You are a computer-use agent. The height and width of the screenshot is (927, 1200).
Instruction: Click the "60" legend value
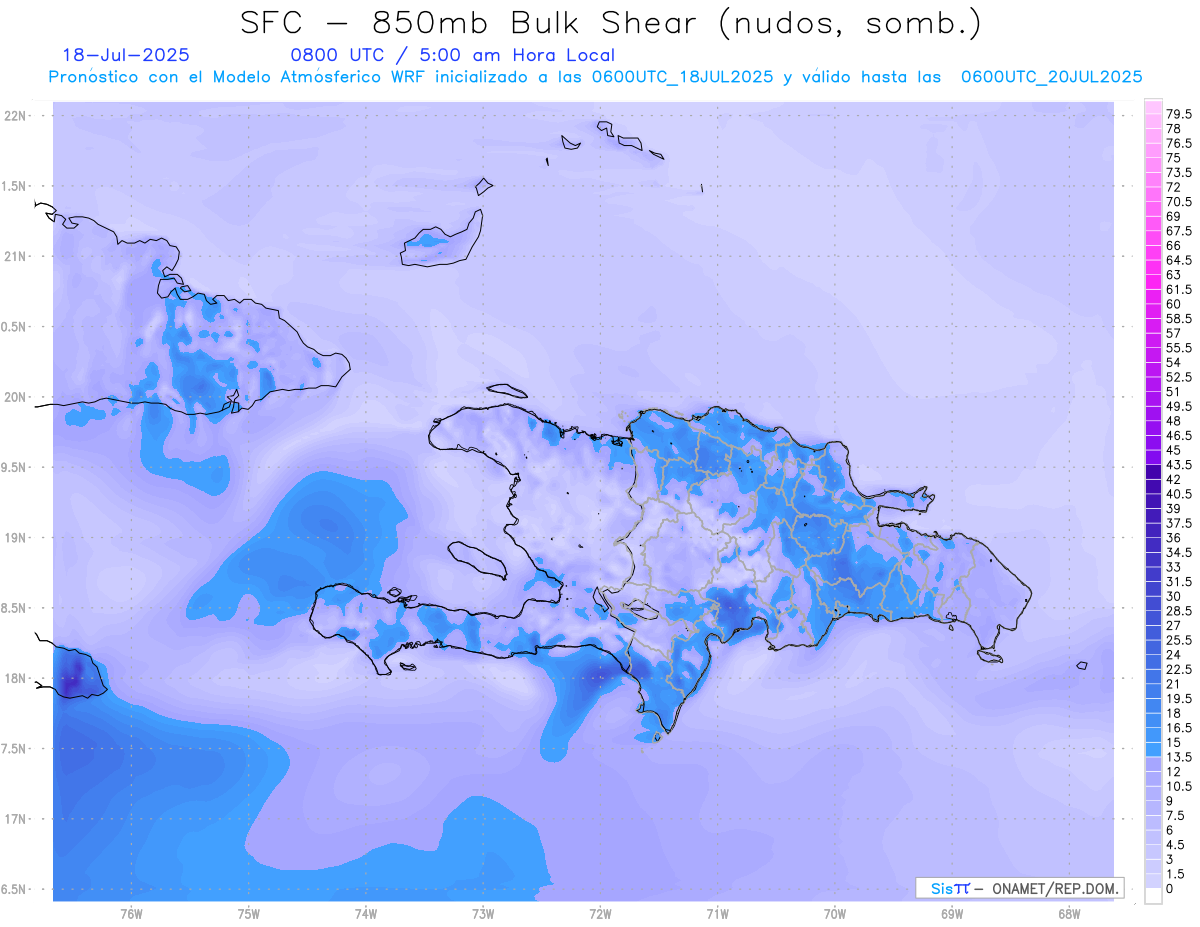[1173, 304]
